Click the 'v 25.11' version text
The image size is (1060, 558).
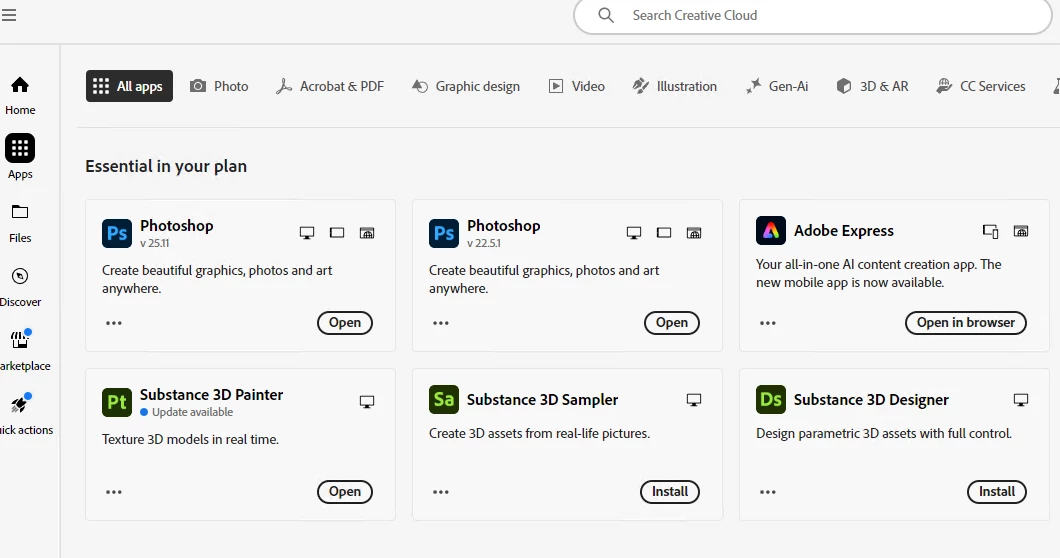(x=155, y=243)
